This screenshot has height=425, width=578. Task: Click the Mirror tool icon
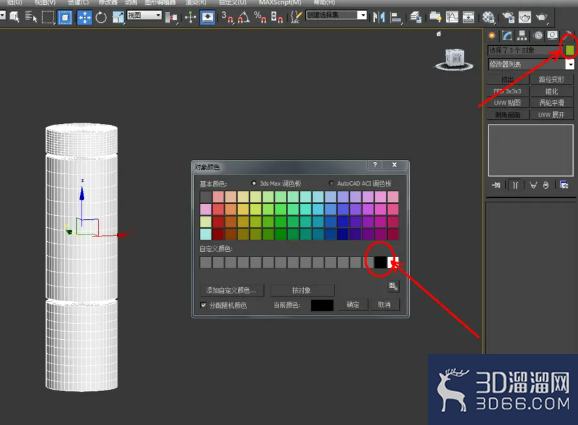(x=379, y=17)
